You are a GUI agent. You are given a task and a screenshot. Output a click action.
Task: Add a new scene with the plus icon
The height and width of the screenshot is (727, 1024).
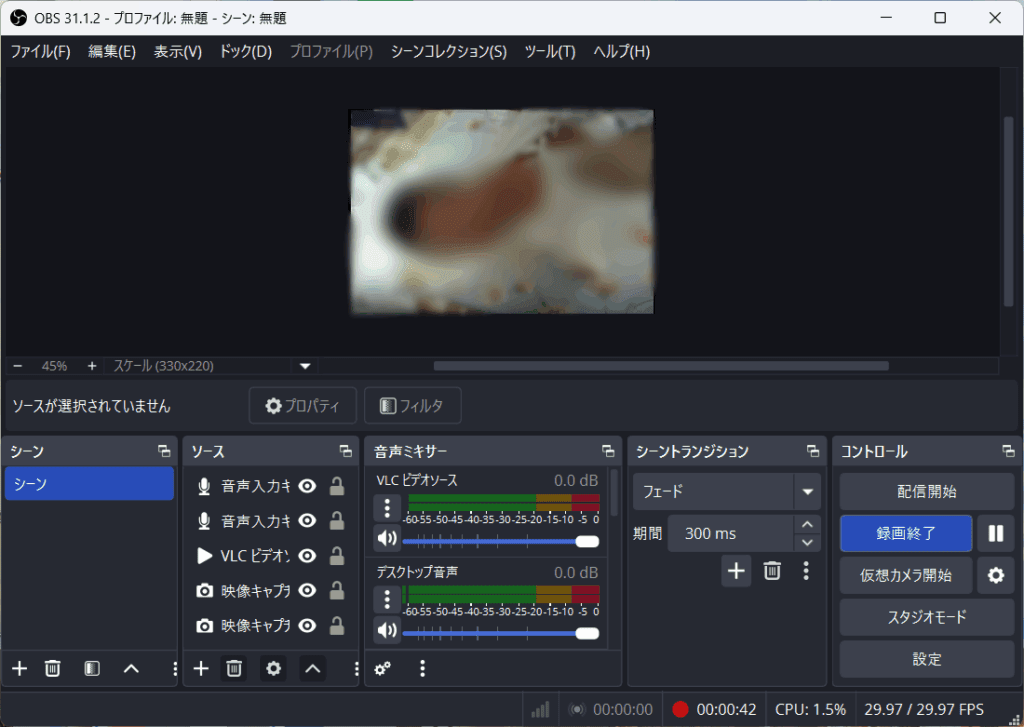18,668
